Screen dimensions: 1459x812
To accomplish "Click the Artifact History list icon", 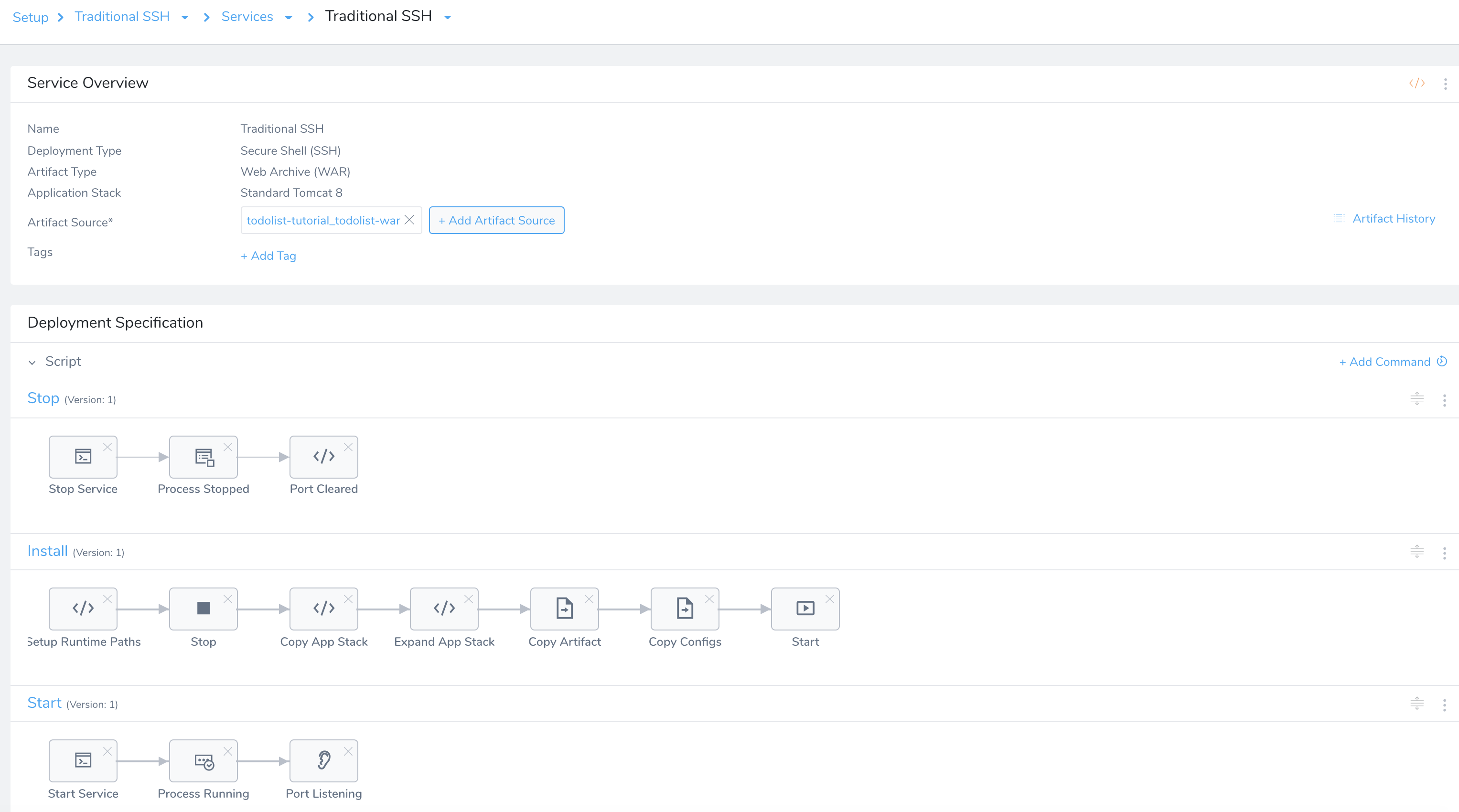I will click(x=1338, y=219).
